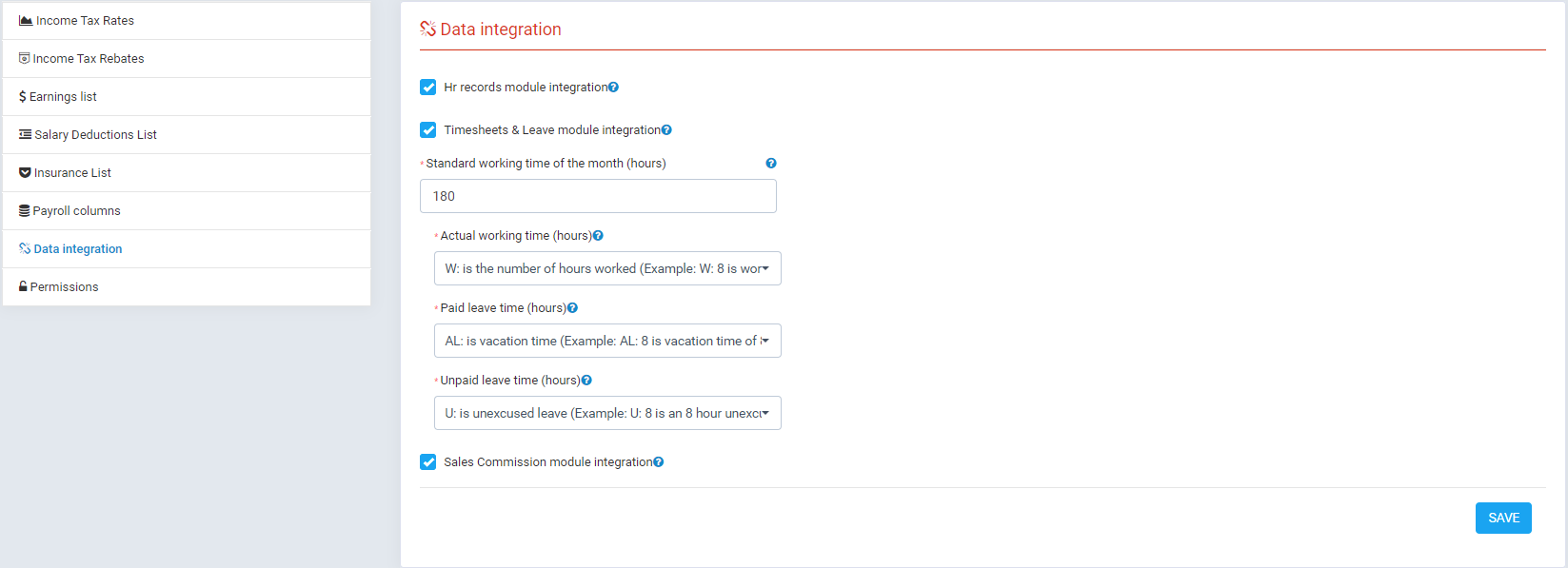The image size is (1568, 568).
Task: Select Salary Deductions List menu item
Action: pyautogui.click(x=95, y=135)
